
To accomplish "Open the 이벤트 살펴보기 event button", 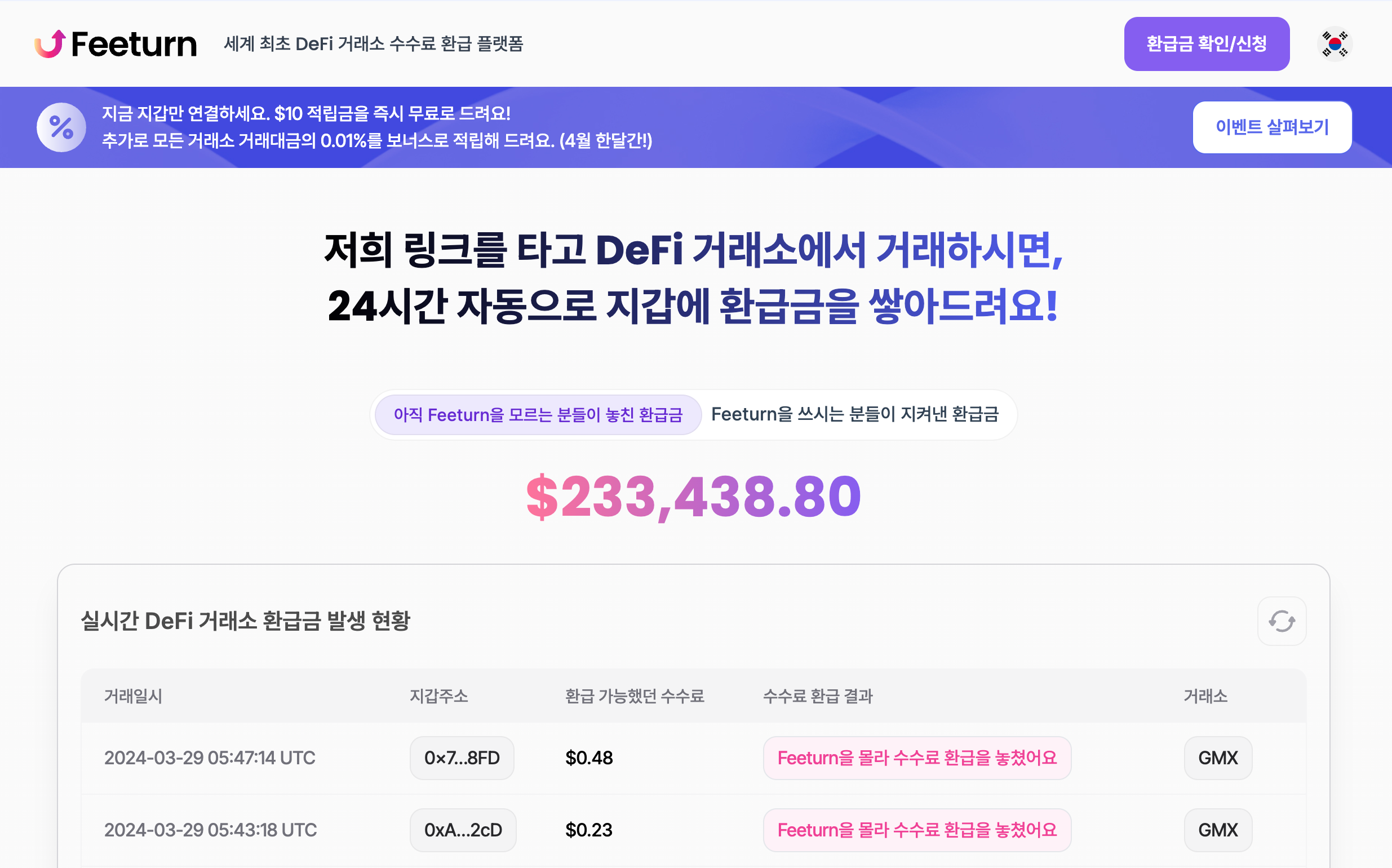I will pos(1271,127).
